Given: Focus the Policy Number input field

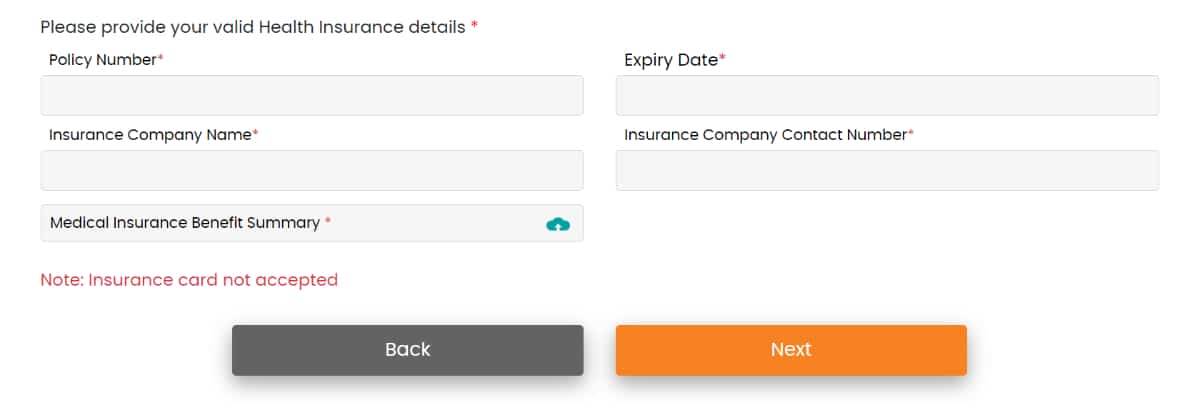Looking at the screenshot, I should coord(311,96).
